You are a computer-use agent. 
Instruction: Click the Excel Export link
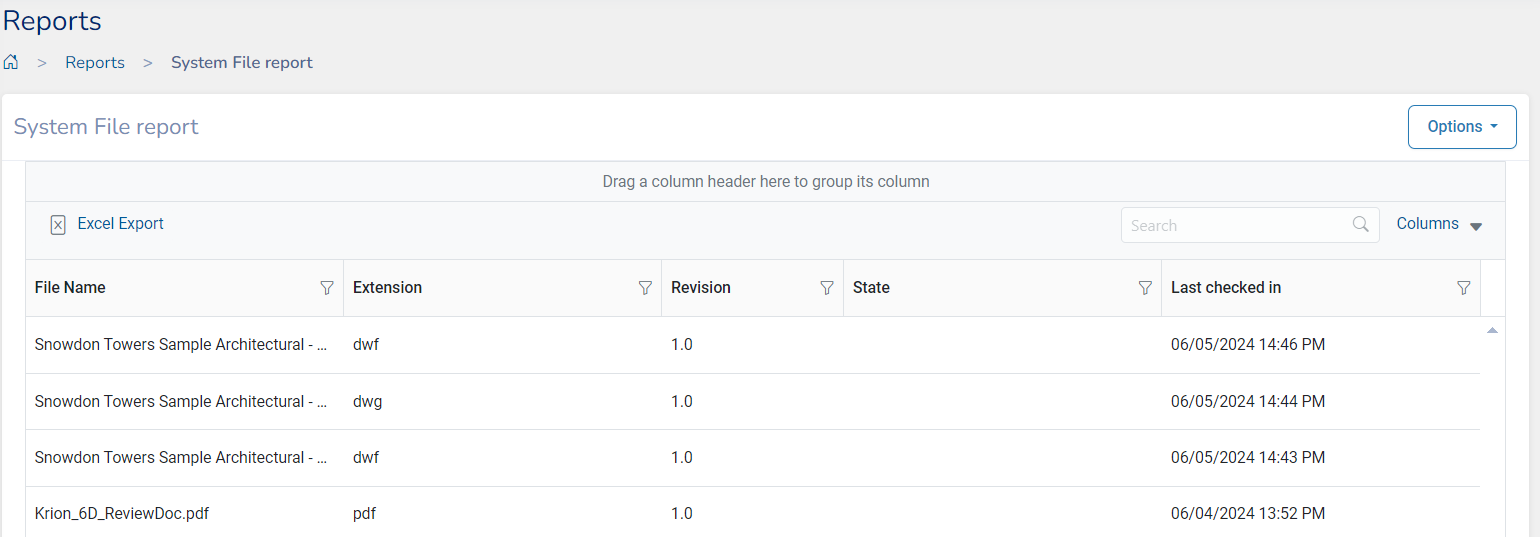pyautogui.click(x=120, y=224)
